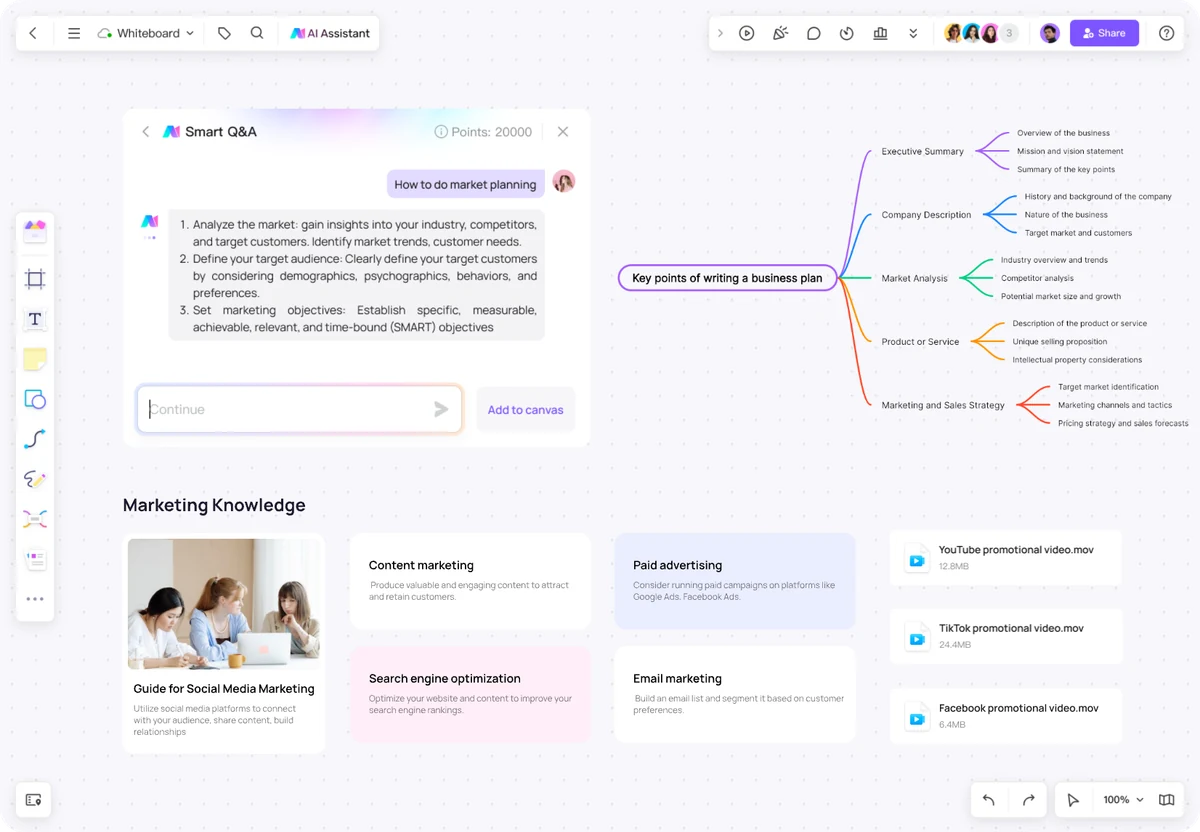Send the message with arrow icon
This screenshot has height=832, width=1200.
pyautogui.click(x=441, y=409)
